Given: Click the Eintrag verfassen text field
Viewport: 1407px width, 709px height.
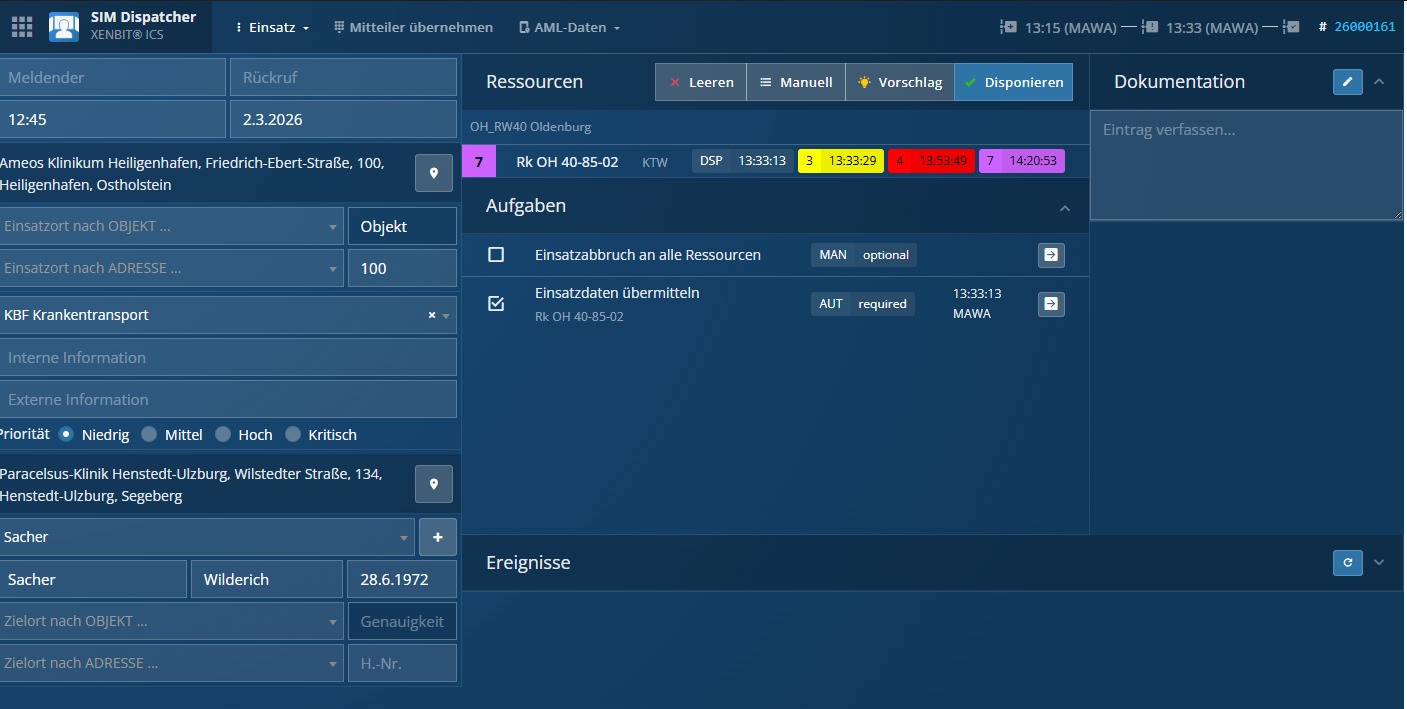Looking at the screenshot, I should point(1245,165).
